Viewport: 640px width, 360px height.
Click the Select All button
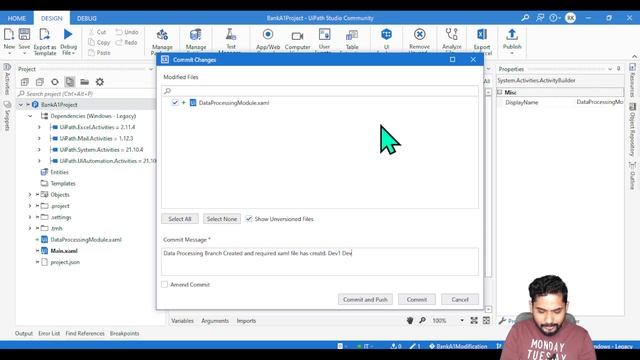pyautogui.click(x=180, y=219)
